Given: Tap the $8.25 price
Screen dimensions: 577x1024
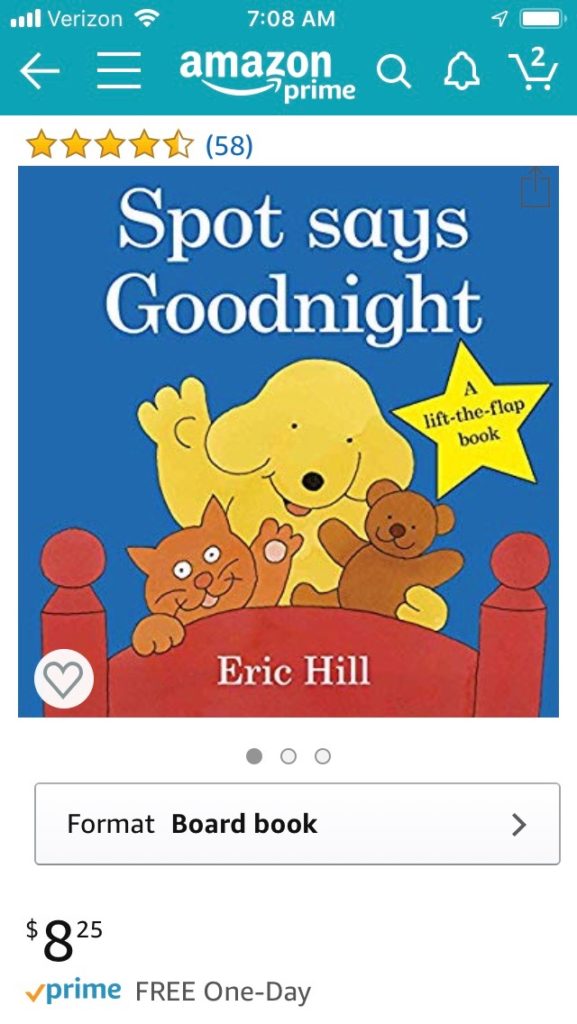Looking at the screenshot, I should click(64, 940).
